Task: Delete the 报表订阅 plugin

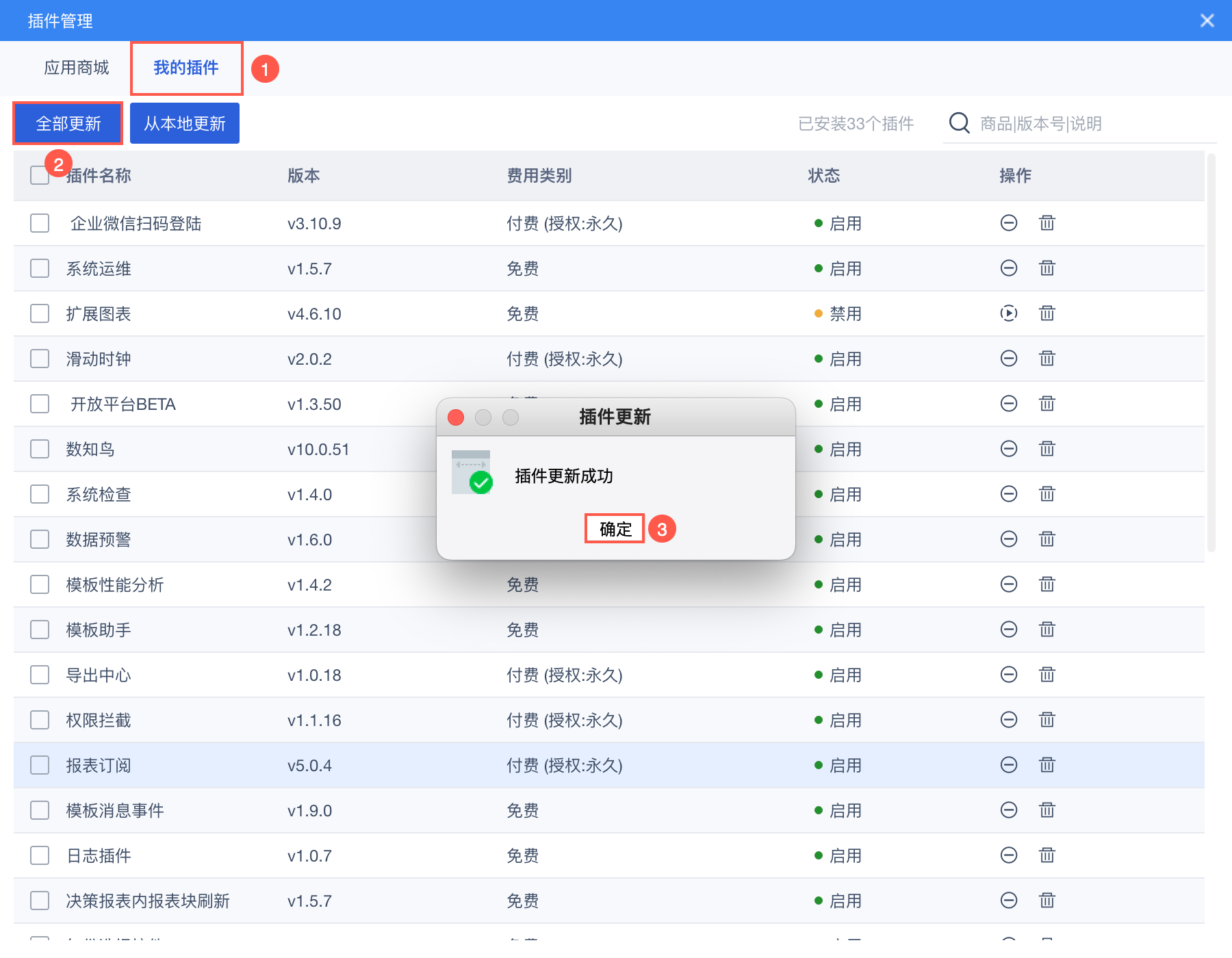Action: click(1047, 765)
